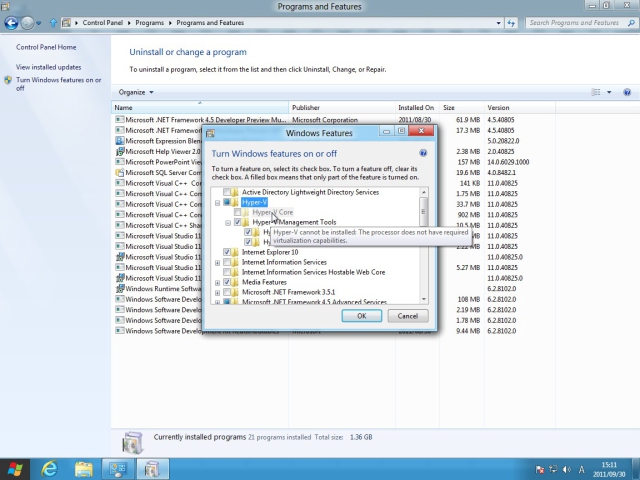Launch Internet Explorer from taskbar
The width and height of the screenshot is (640, 480).
click(x=49, y=469)
